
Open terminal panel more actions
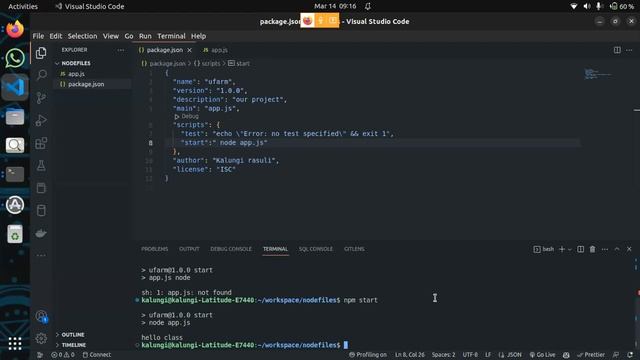[605, 249]
